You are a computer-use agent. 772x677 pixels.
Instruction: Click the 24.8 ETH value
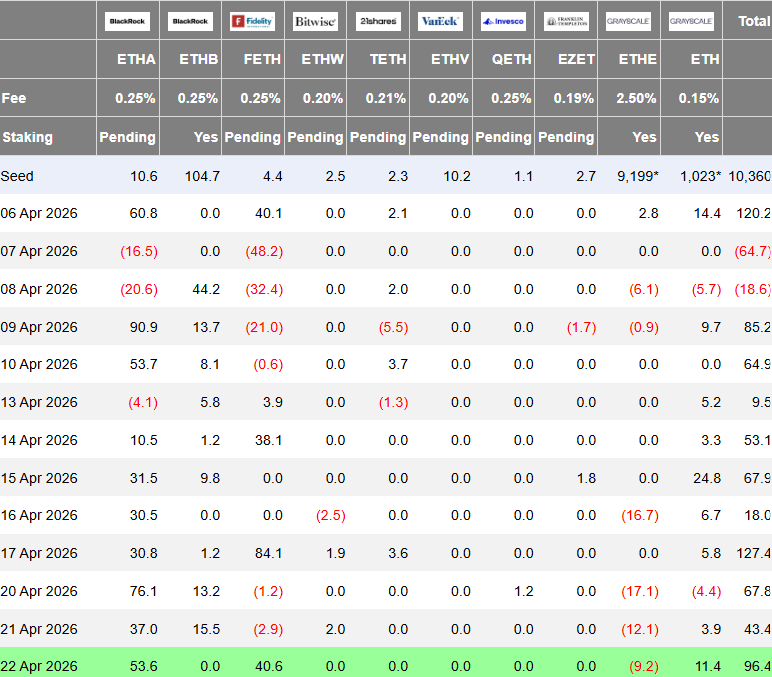point(707,478)
